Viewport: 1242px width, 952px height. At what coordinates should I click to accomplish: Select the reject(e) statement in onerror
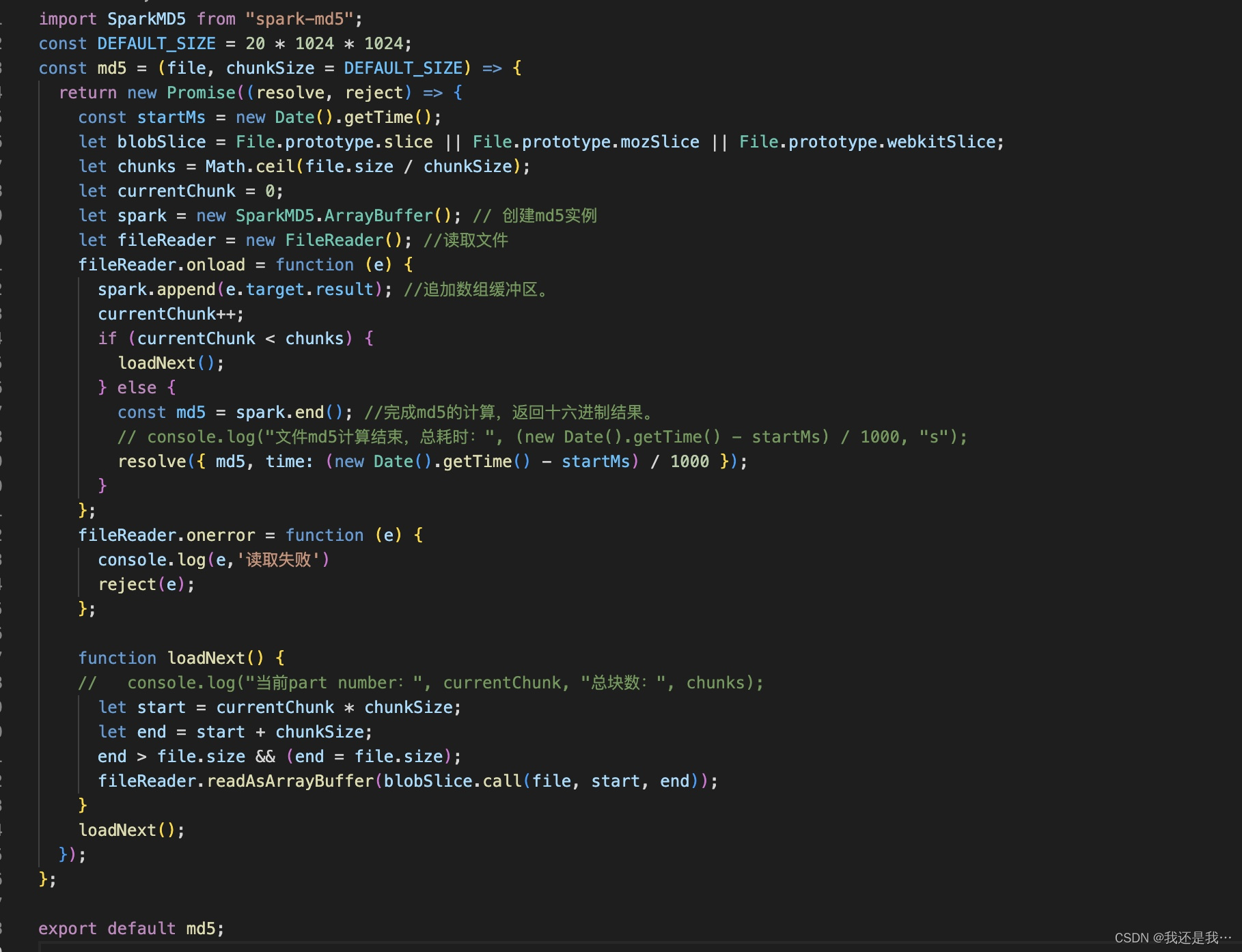click(143, 584)
